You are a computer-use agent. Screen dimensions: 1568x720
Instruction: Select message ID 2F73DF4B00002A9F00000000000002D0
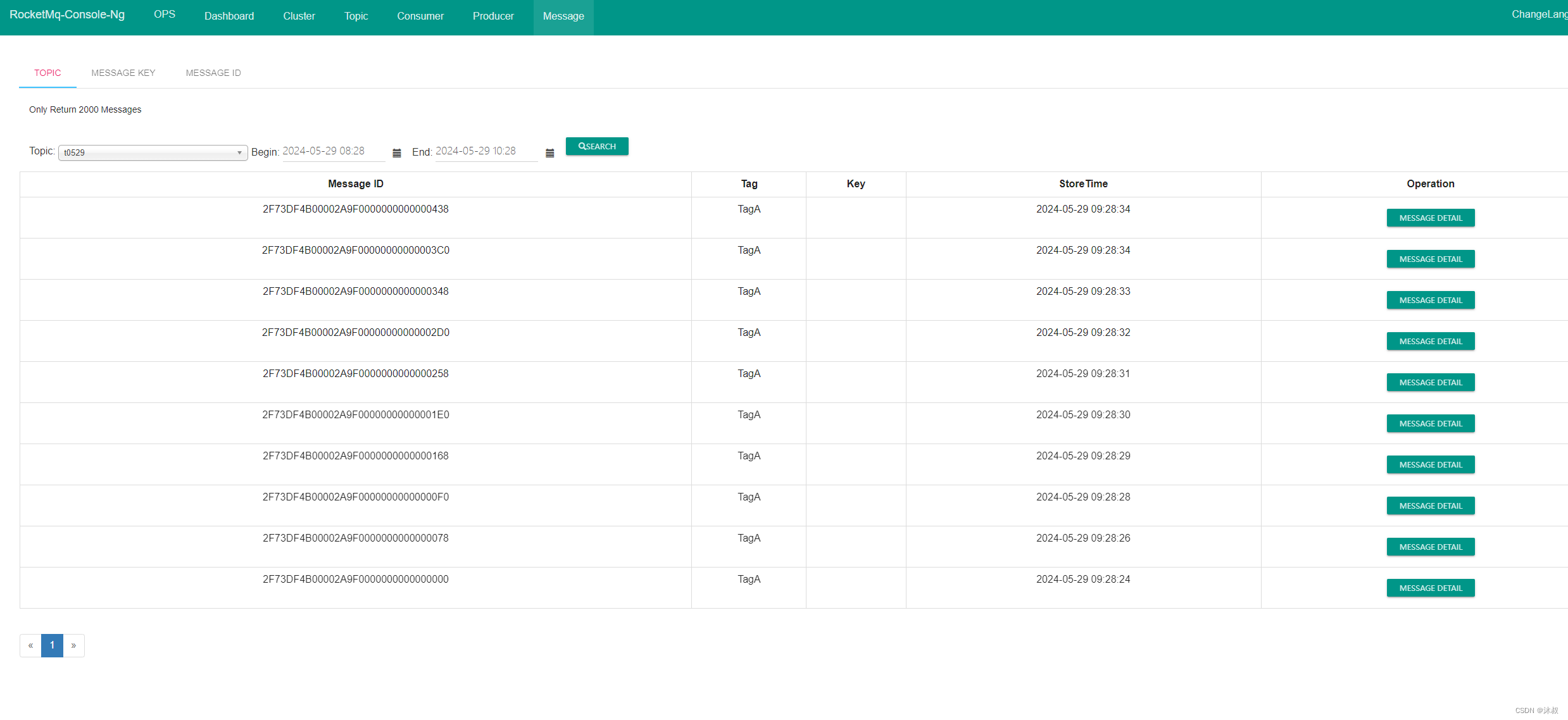pos(356,333)
